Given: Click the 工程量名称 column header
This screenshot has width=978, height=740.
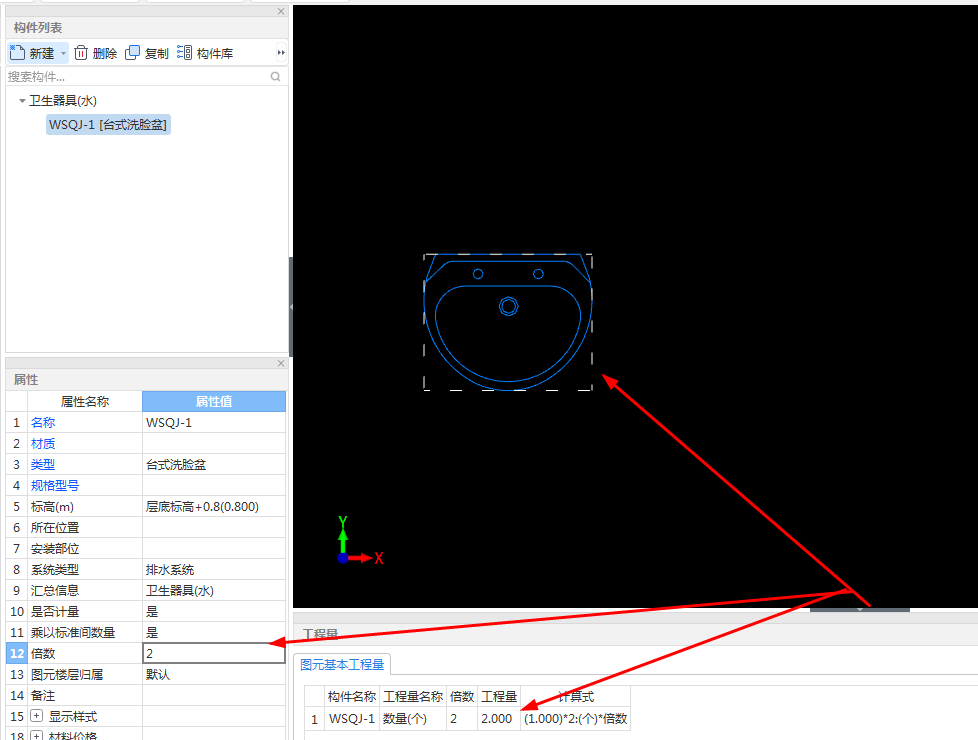Looking at the screenshot, I should click(x=412, y=696).
